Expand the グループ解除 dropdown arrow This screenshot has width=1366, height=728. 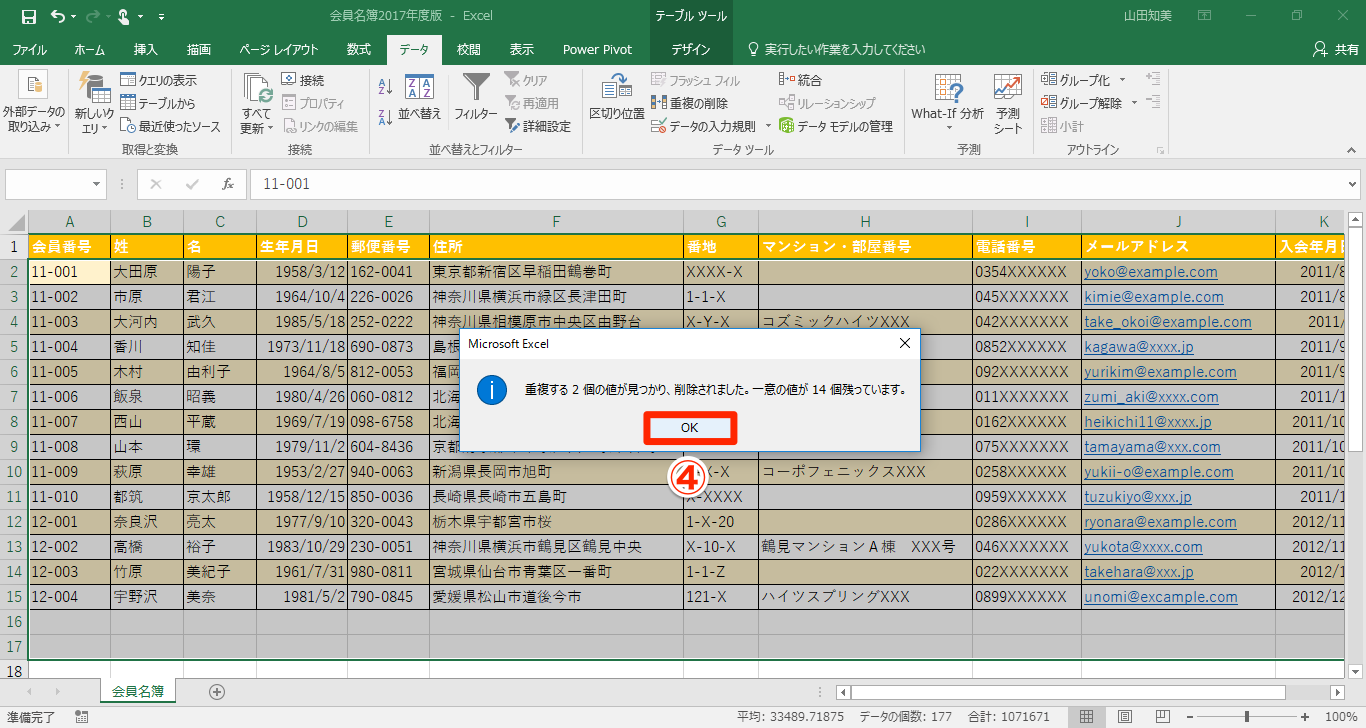[1134, 103]
